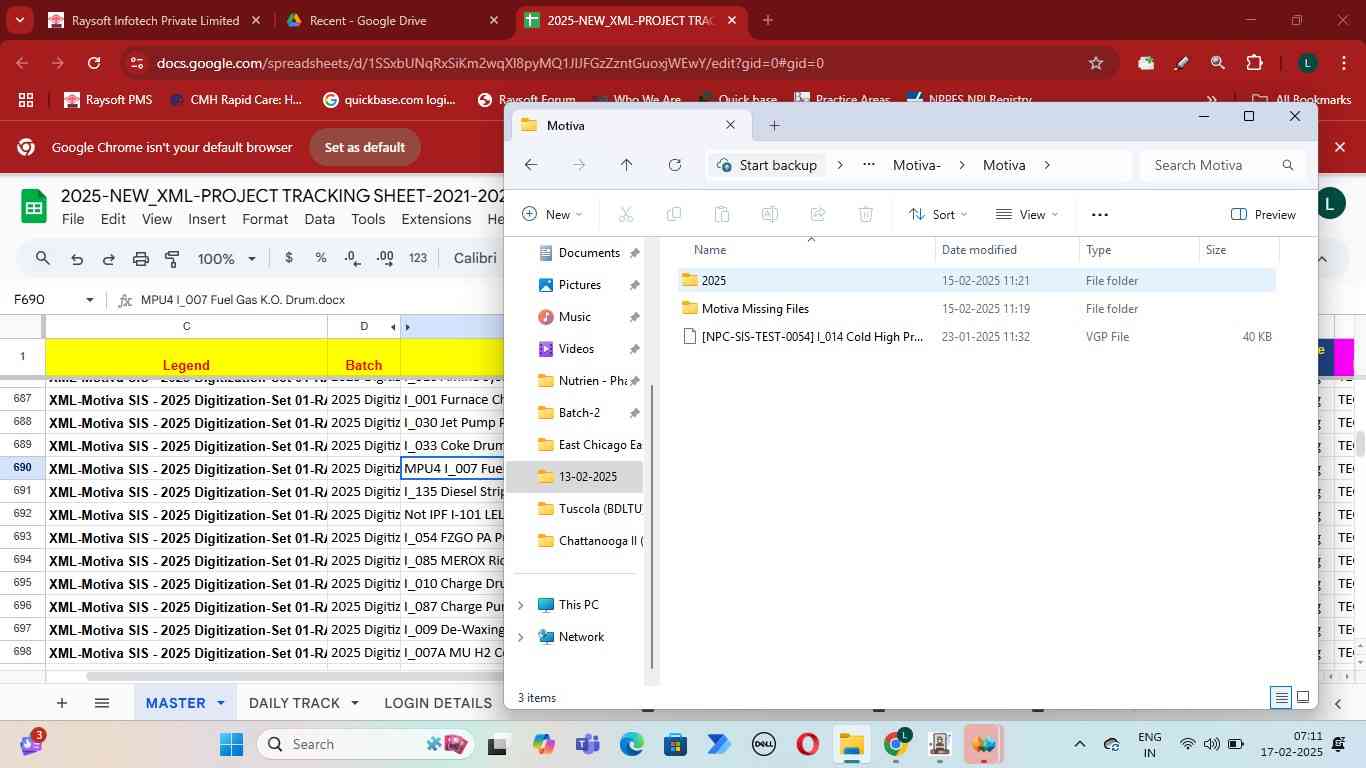Apply percent format in Sheets toolbar
Image resolution: width=1366 pixels, height=768 pixels.
tap(321, 258)
